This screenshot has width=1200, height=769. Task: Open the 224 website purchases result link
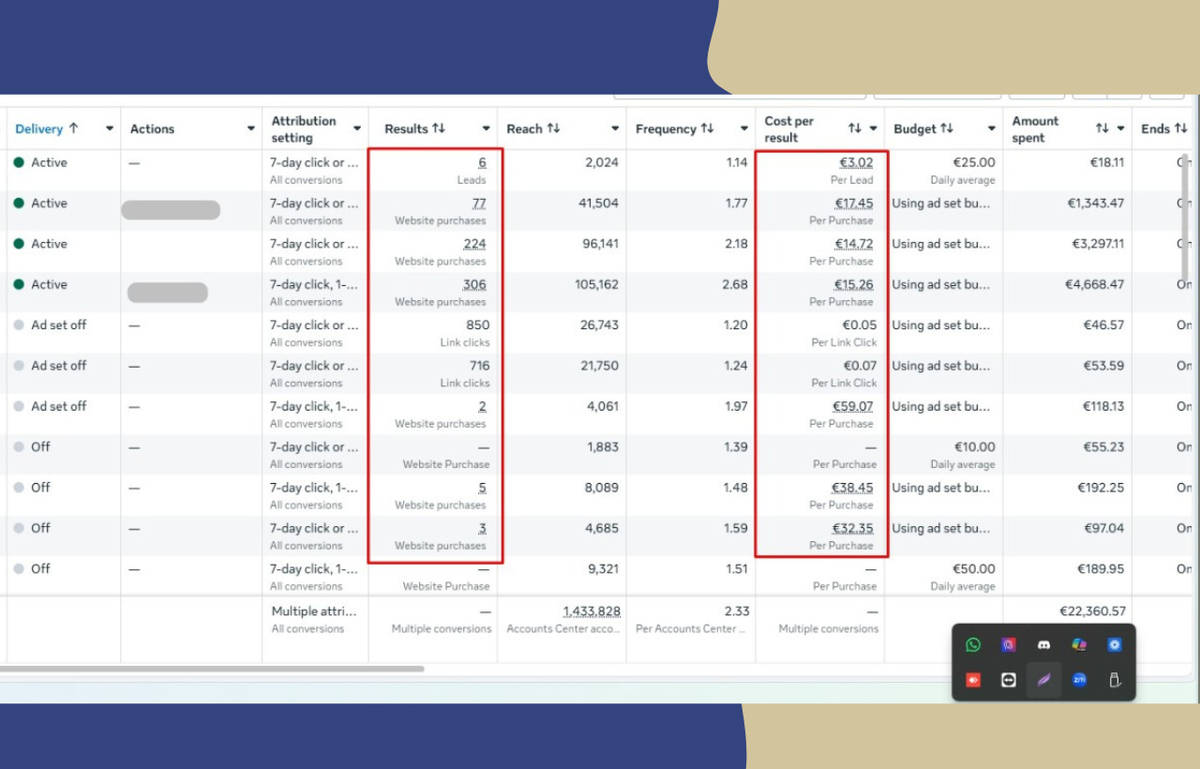(x=474, y=244)
